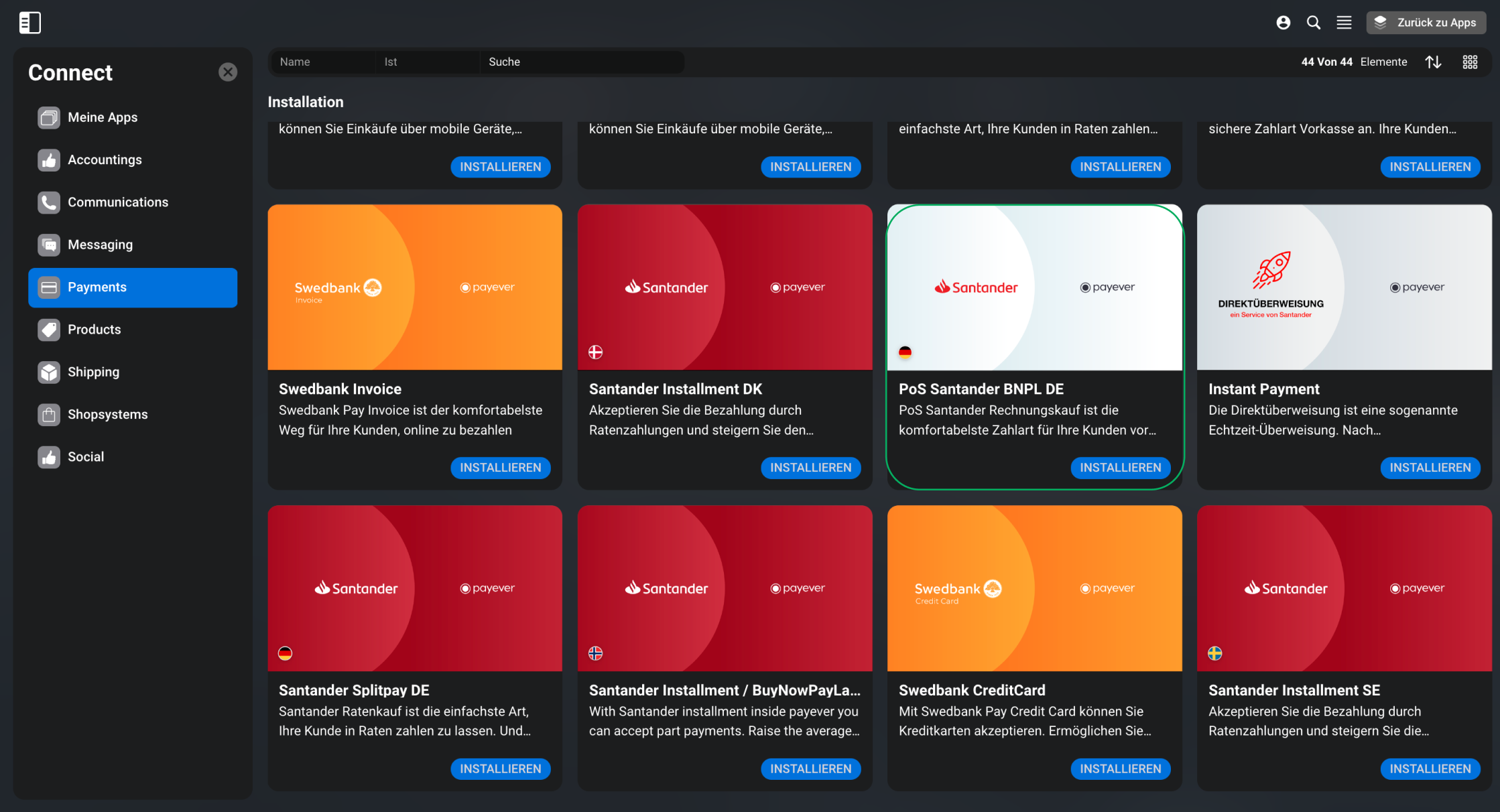The height and width of the screenshot is (812, 1500).
Task: Click the Swedbank CreditCard title
Action: 972,690
